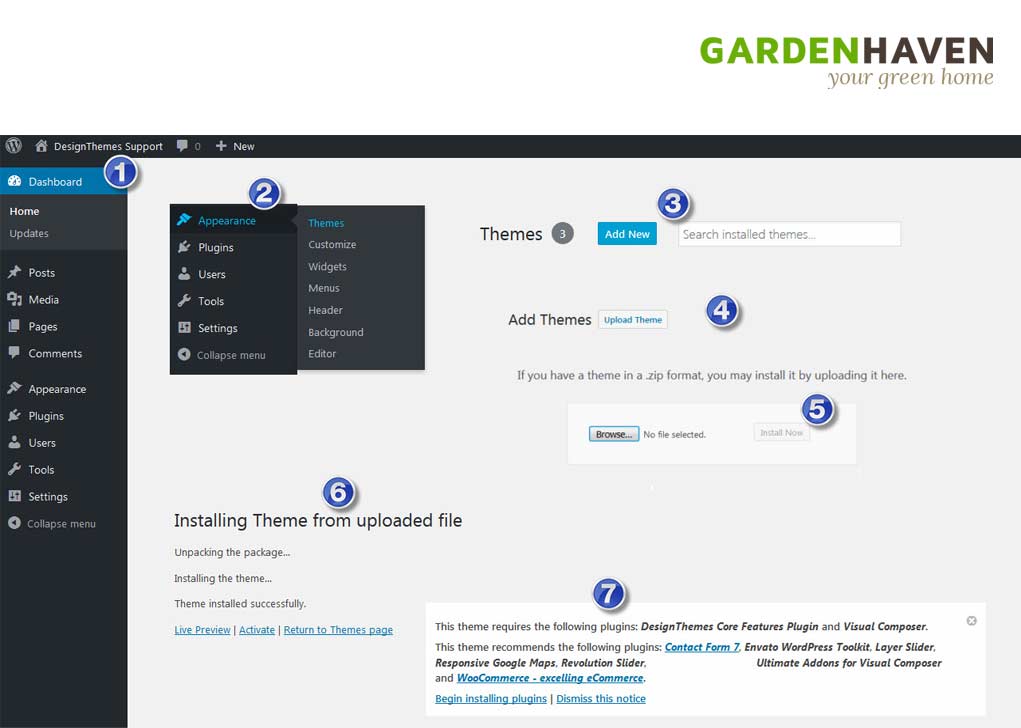This screenshot has height=728, width=1021.
Task: Click the themes count badge showing 3
Action: pyautogui.click(x=563, y=233)
